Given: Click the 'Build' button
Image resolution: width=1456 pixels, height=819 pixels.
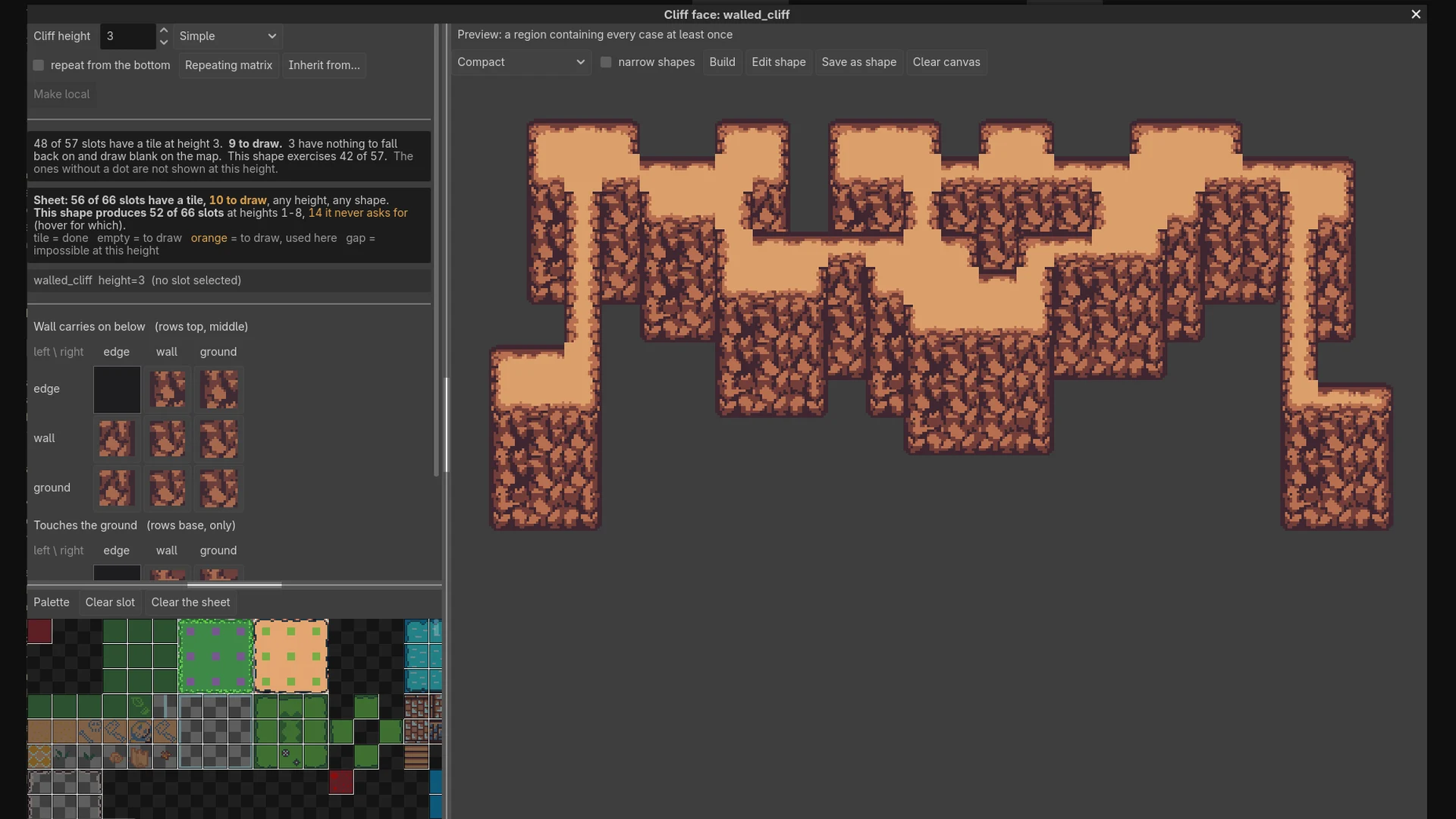Looking at the screenshot, I should coord(722,62).
